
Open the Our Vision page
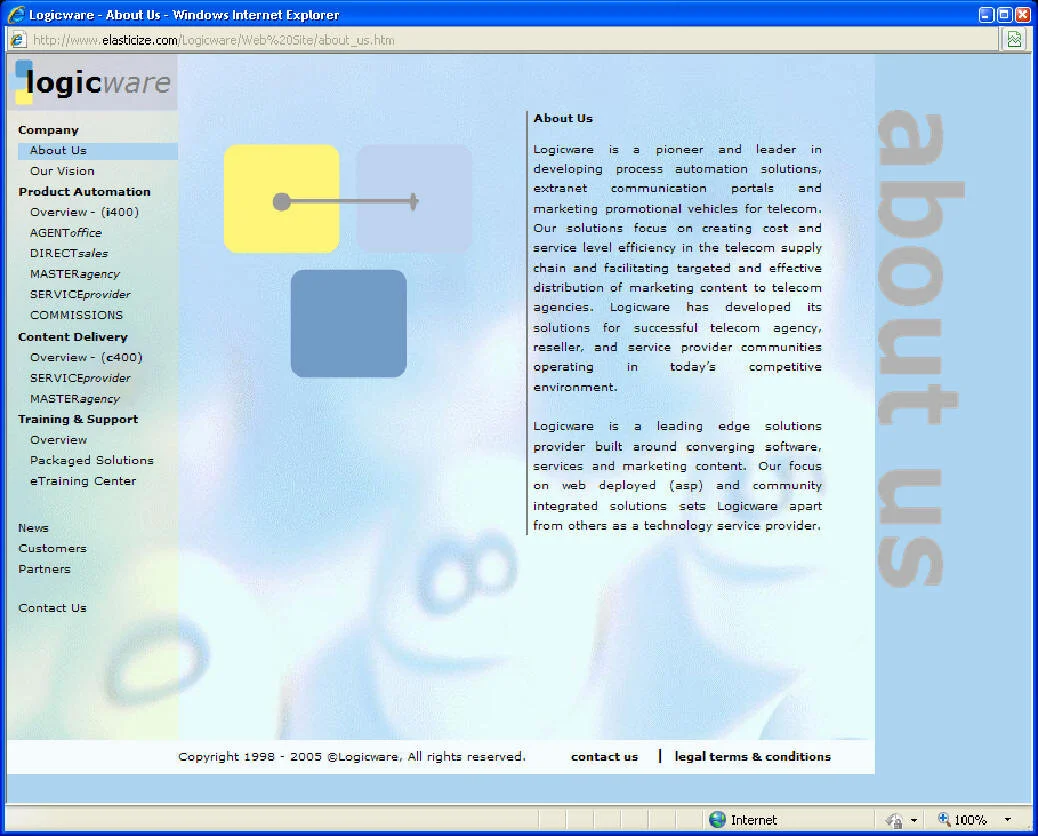62,171
